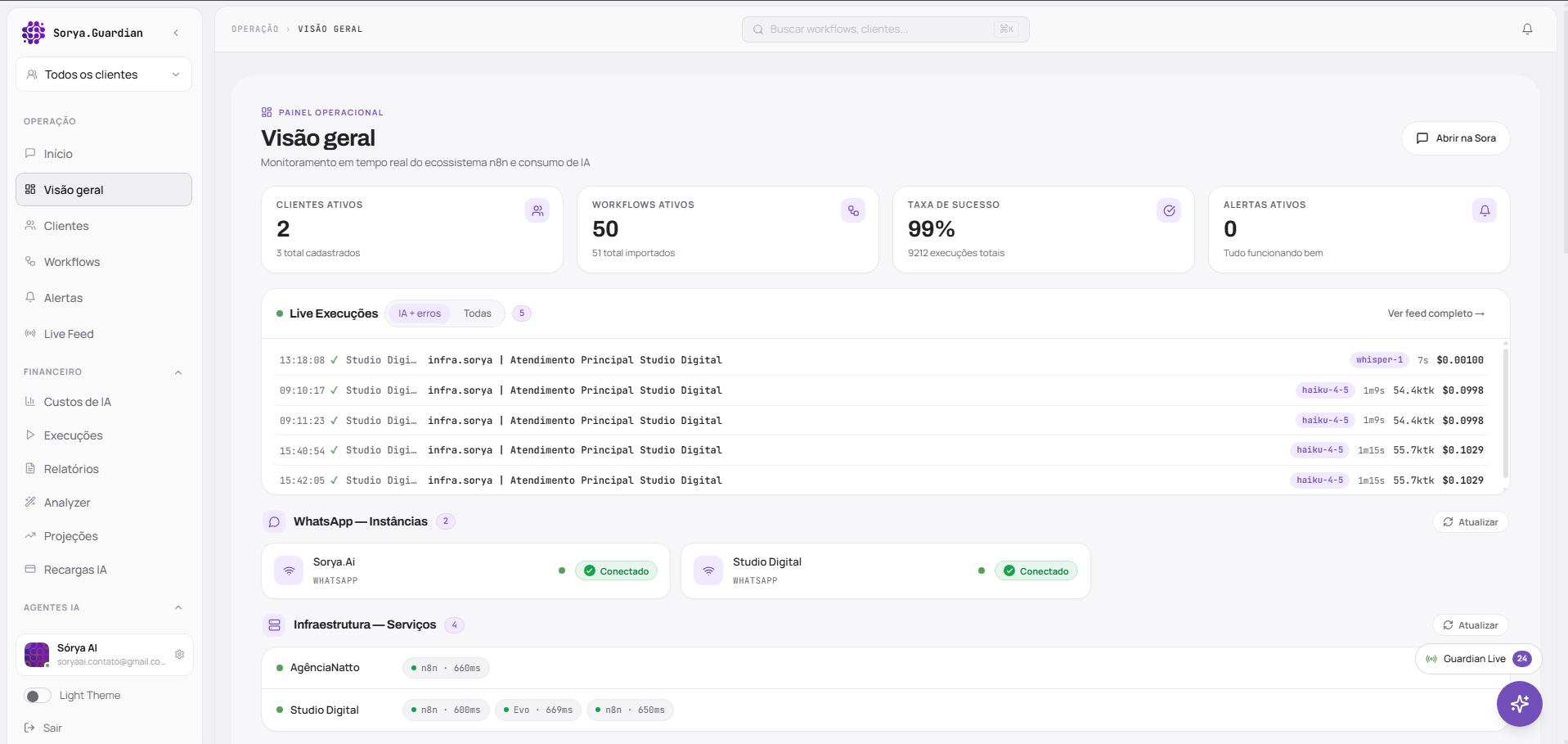Click the Painel Operacional grid icon
Viewport: 1568px width, 744px height.
tap(267, 112)
